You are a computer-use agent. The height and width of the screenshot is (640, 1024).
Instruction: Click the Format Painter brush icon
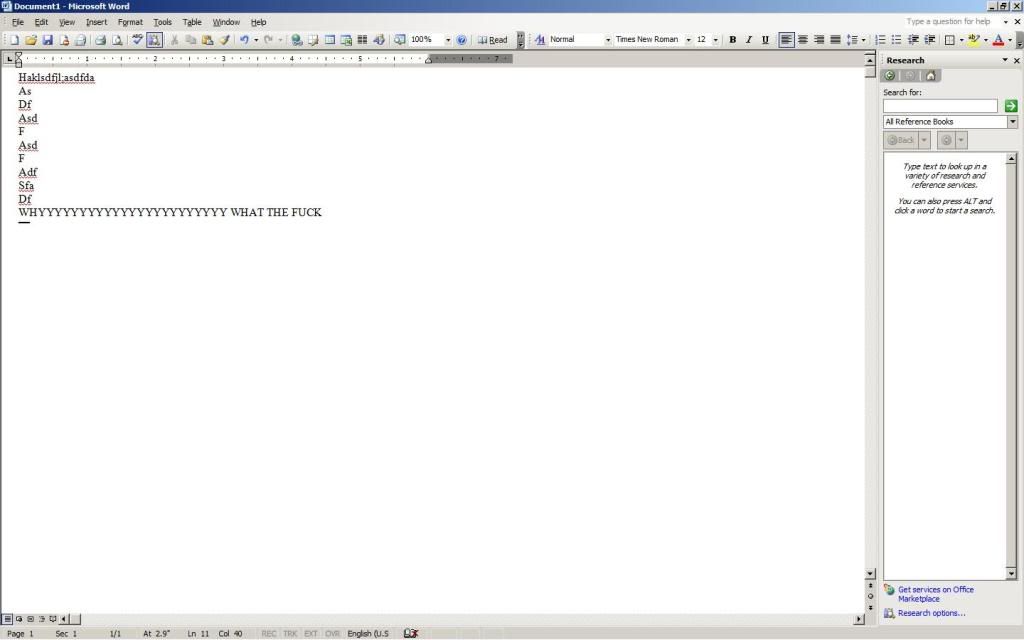(x=224, y=40)
